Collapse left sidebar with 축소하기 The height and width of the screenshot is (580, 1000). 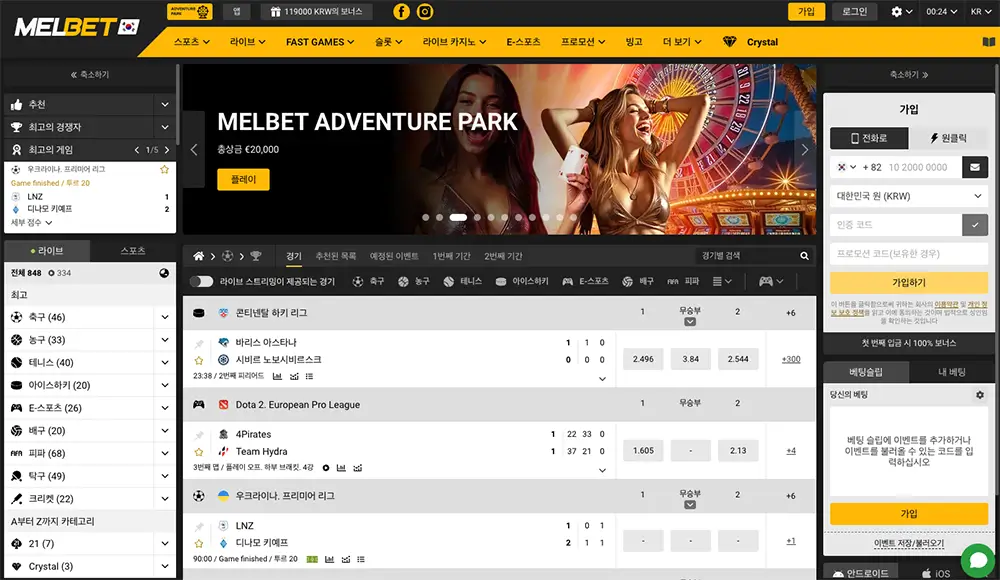tap(90, 75)
